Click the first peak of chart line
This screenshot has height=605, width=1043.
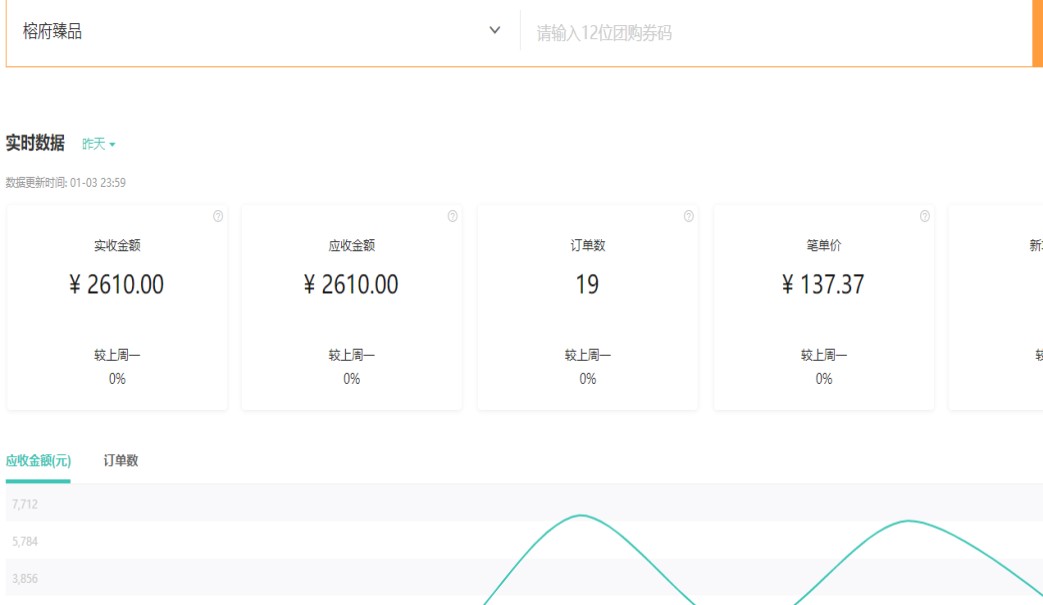[x=582, y=516]
